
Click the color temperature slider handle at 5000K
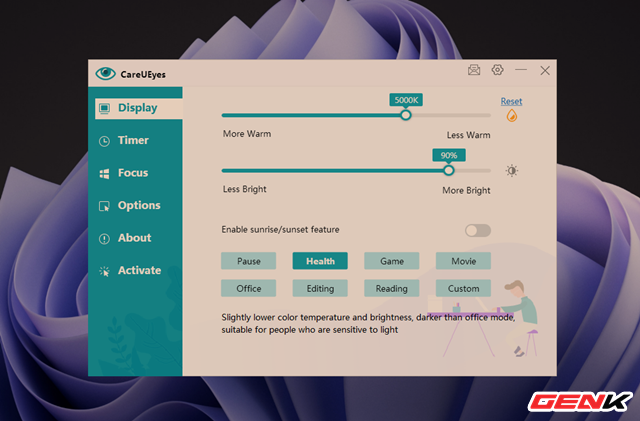coord(405,115)
